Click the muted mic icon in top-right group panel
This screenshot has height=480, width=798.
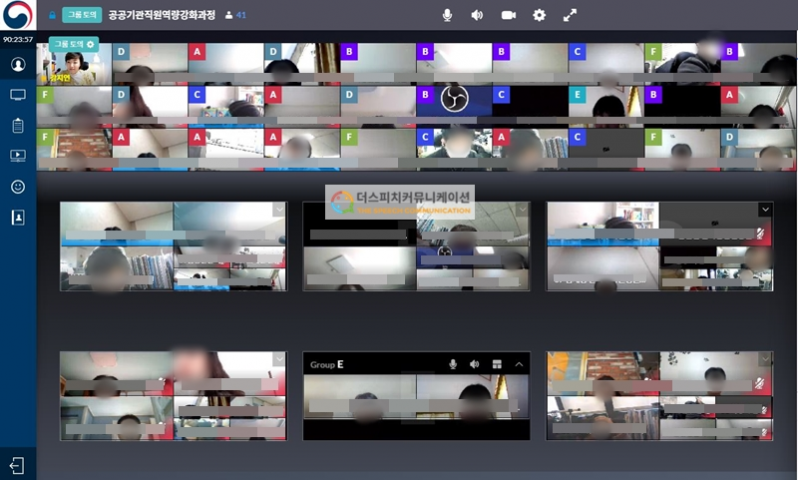tap(760, 234)
